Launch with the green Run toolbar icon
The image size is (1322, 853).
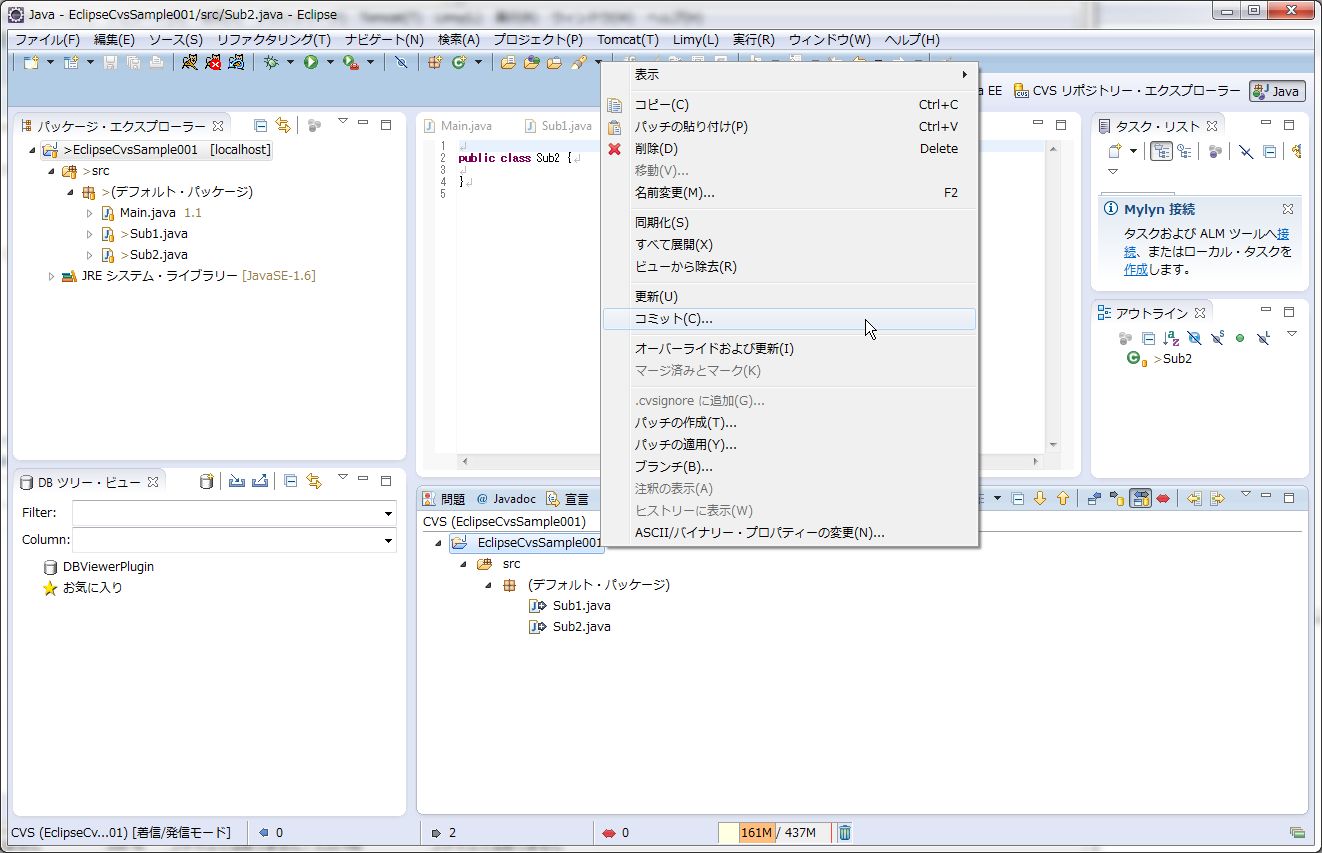pos(311,62)
